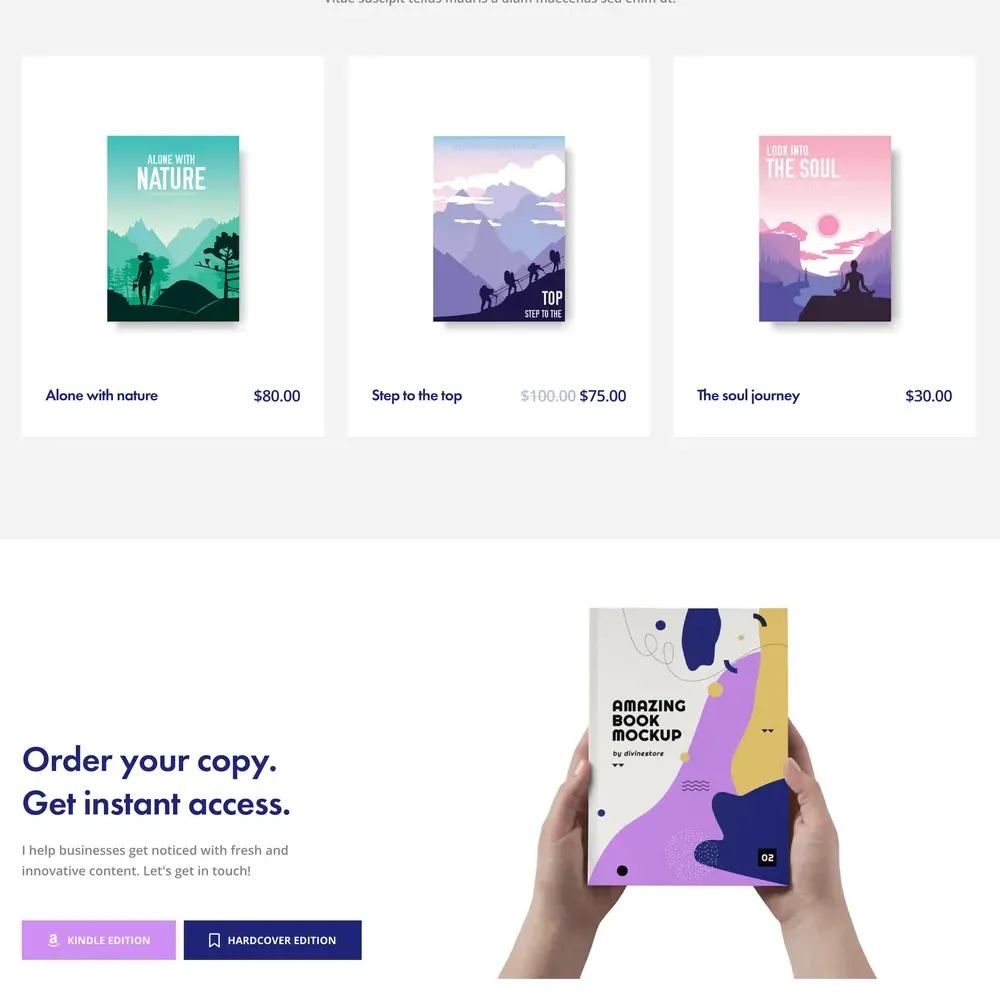The height and width of the screenshot is (1000, 1000).
Task: Click the $80.00 price
Action: (277, 396)
